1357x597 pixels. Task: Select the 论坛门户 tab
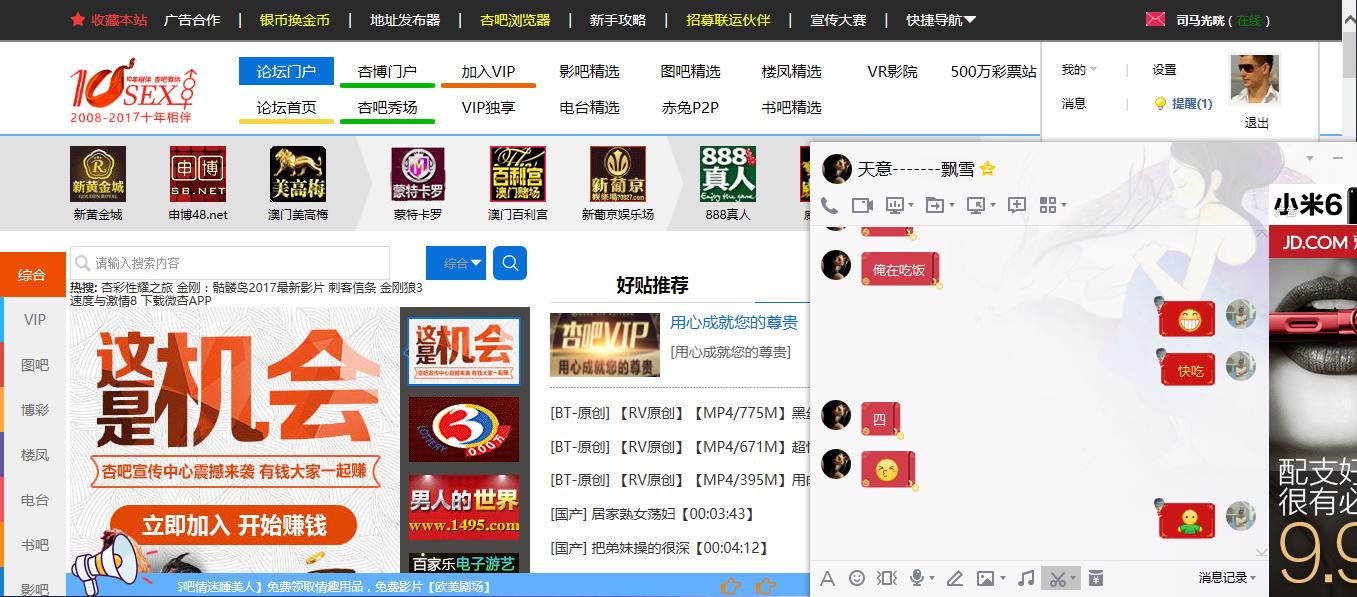[286, 71]
